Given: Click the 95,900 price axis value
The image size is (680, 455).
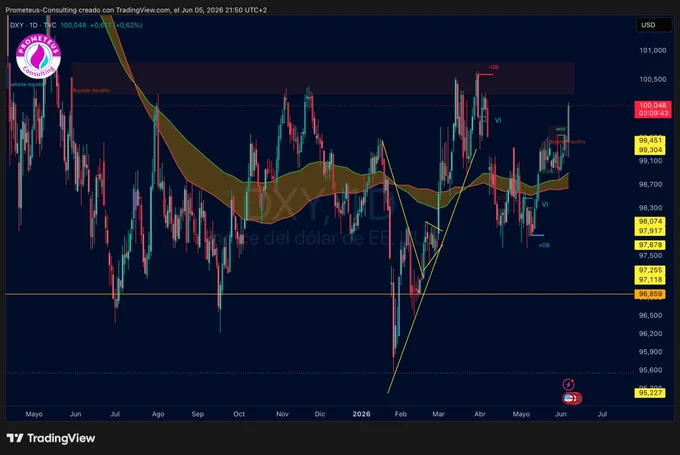Looking at the screenshot, I should pos(651,352).
